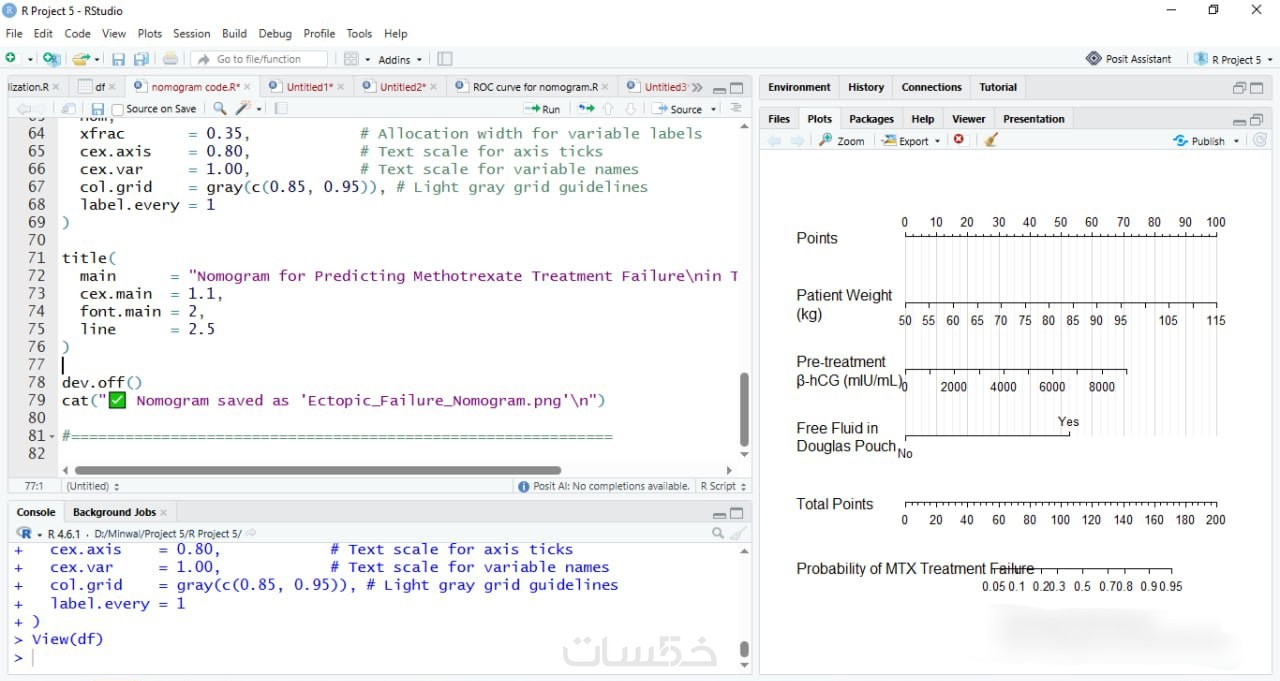This screenshot has height=681, width=1280.
Task: Open the Addins dropdown
Action: click(400, 59)
